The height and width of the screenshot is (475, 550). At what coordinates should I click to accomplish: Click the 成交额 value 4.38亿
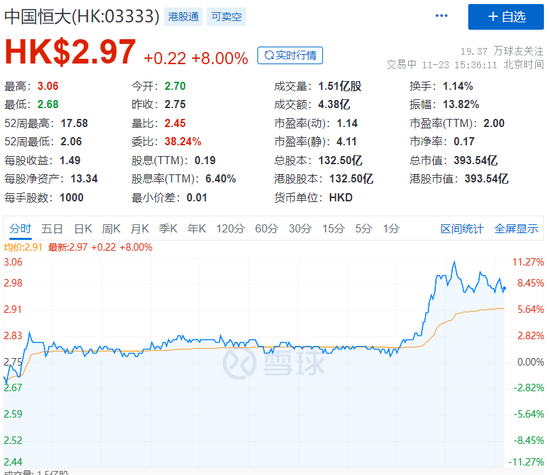(334, 104)
